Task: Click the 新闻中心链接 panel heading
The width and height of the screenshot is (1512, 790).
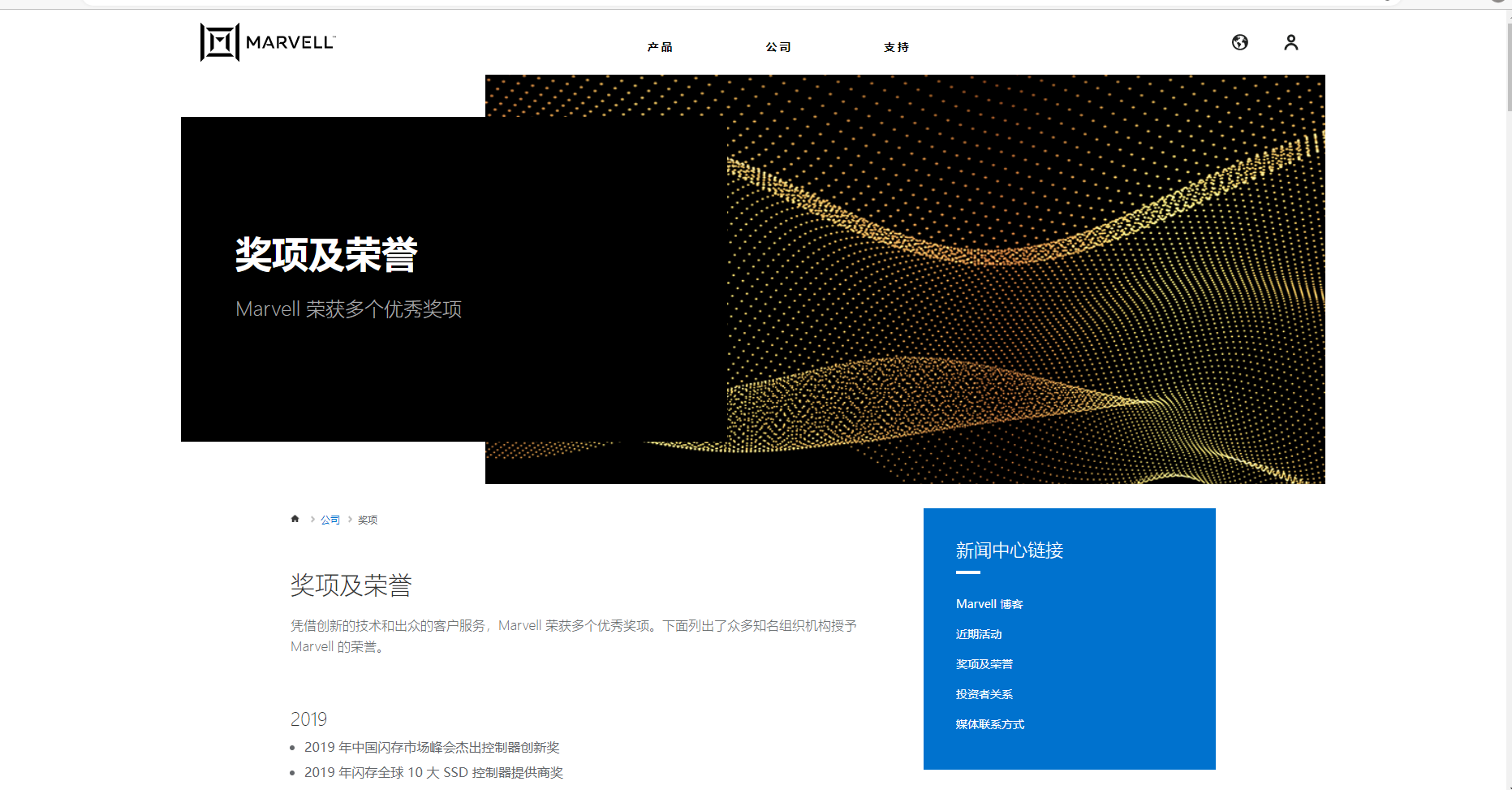Action: [1010, 550]
